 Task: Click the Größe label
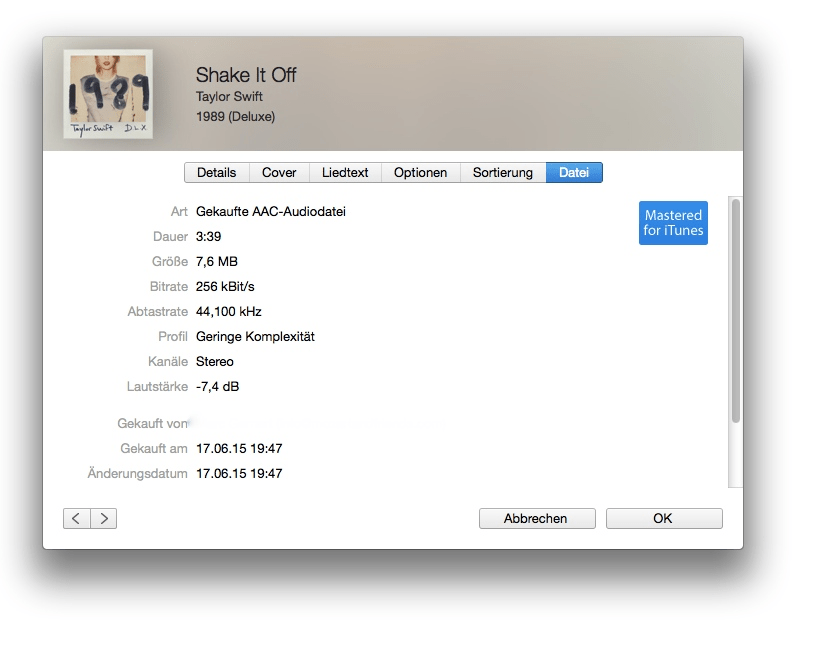tap(170, 262)
